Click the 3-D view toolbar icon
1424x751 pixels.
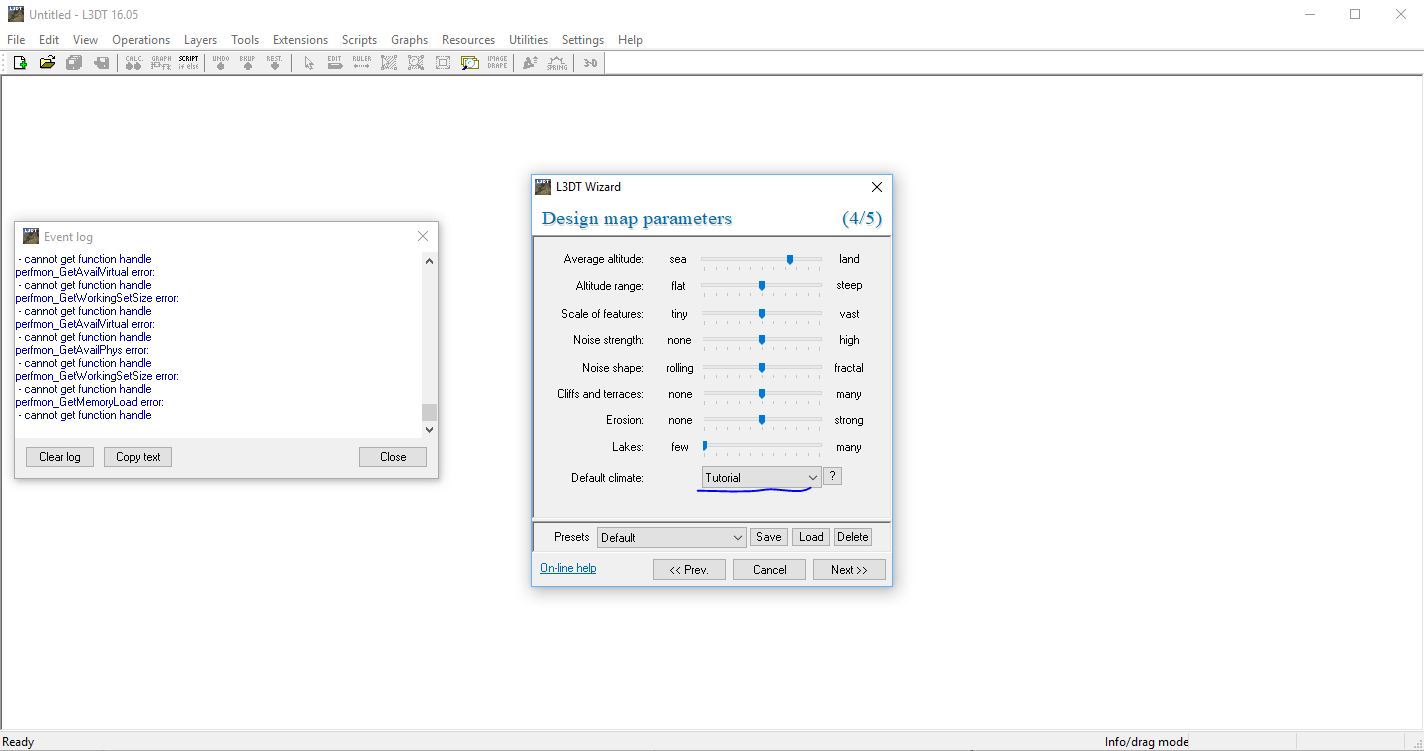590,62
